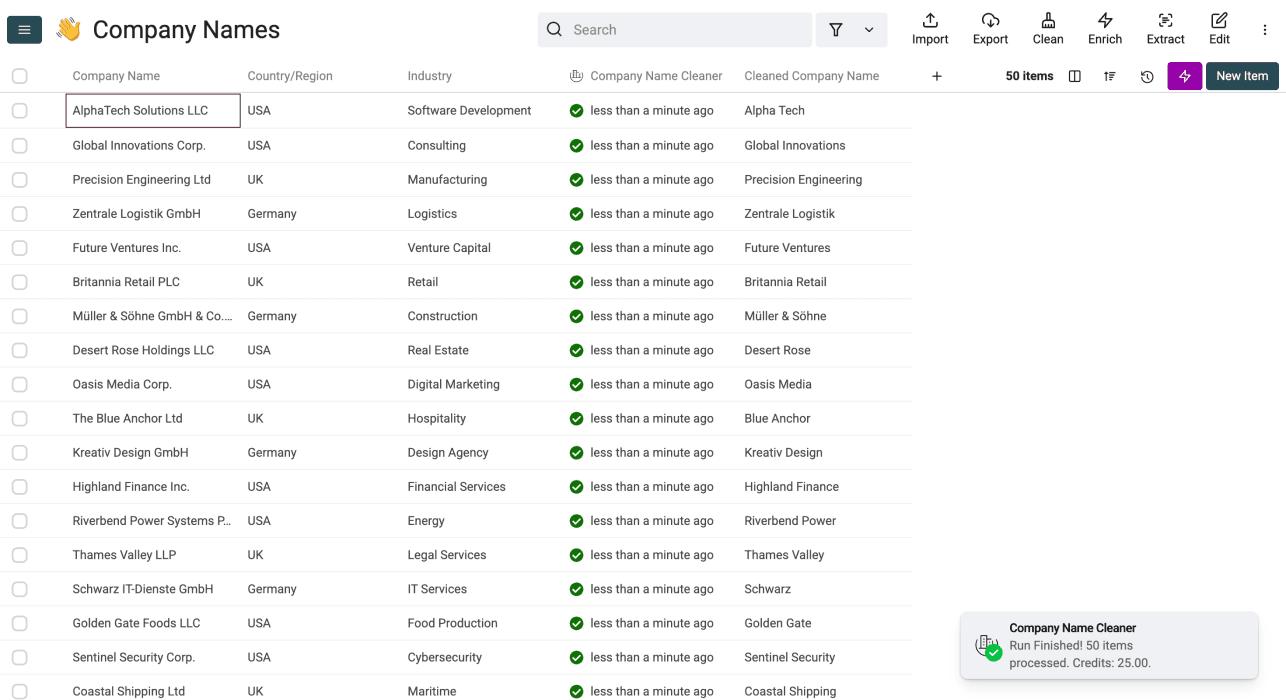
Task: Select all rows with the header checkbox
Action: point(20,75)
